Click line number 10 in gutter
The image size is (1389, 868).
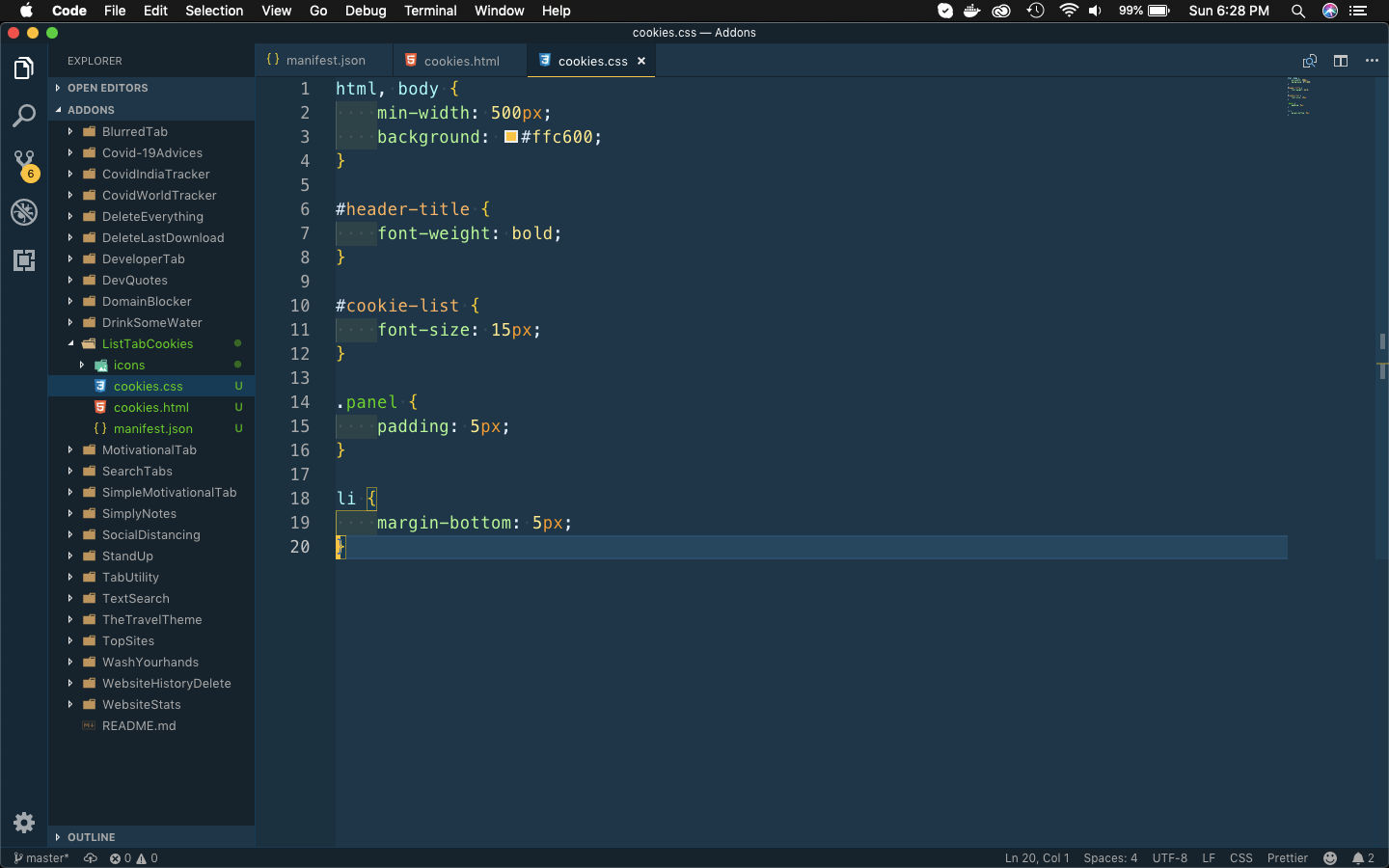click(x=300, y=306)
